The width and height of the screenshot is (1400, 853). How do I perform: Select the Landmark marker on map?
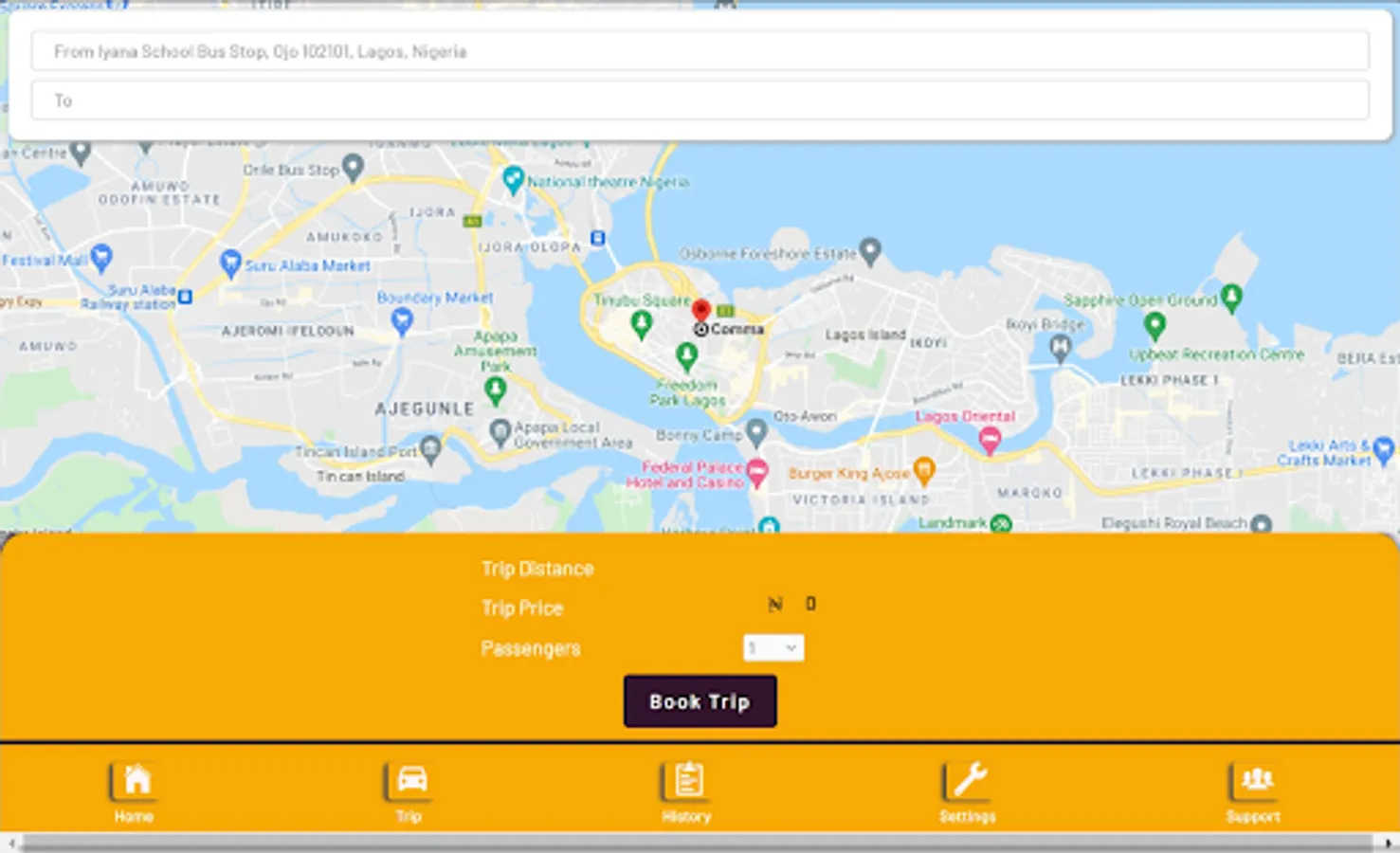click(x=1000, y=523)
